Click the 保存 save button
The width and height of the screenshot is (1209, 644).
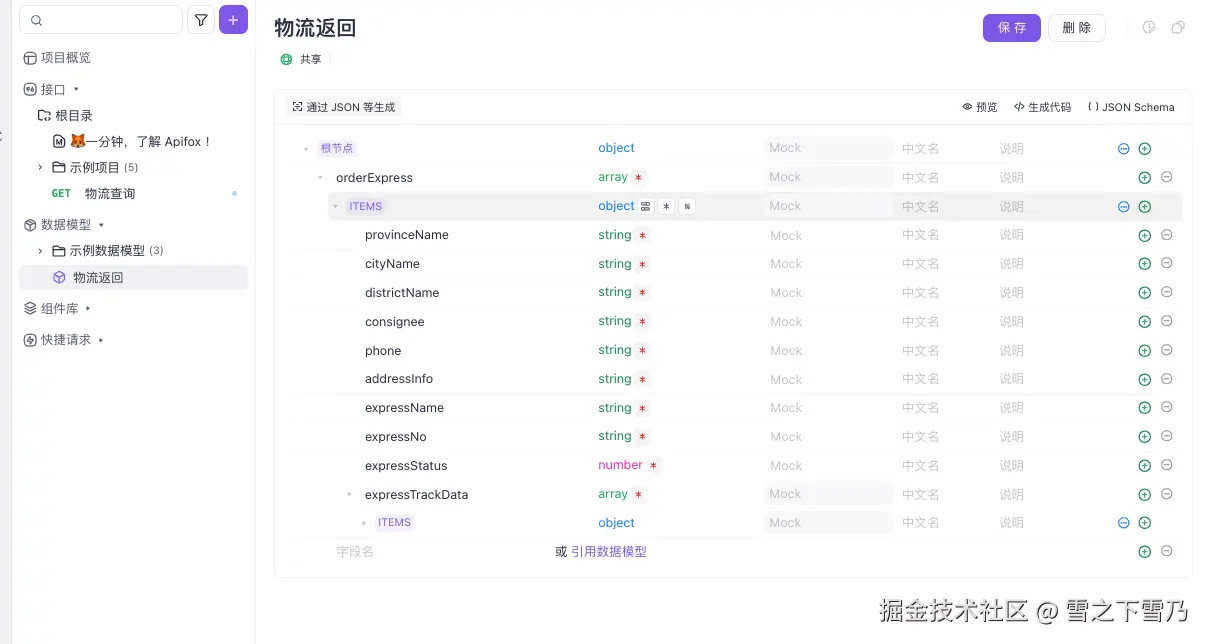(x=1012, y=27)
